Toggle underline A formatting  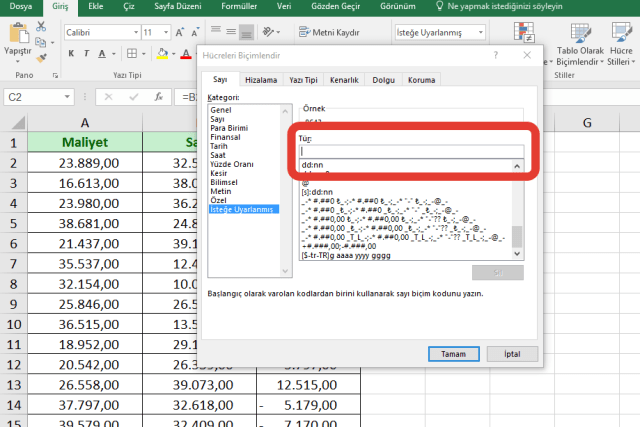pyautogui.click(x=104, y=53)
